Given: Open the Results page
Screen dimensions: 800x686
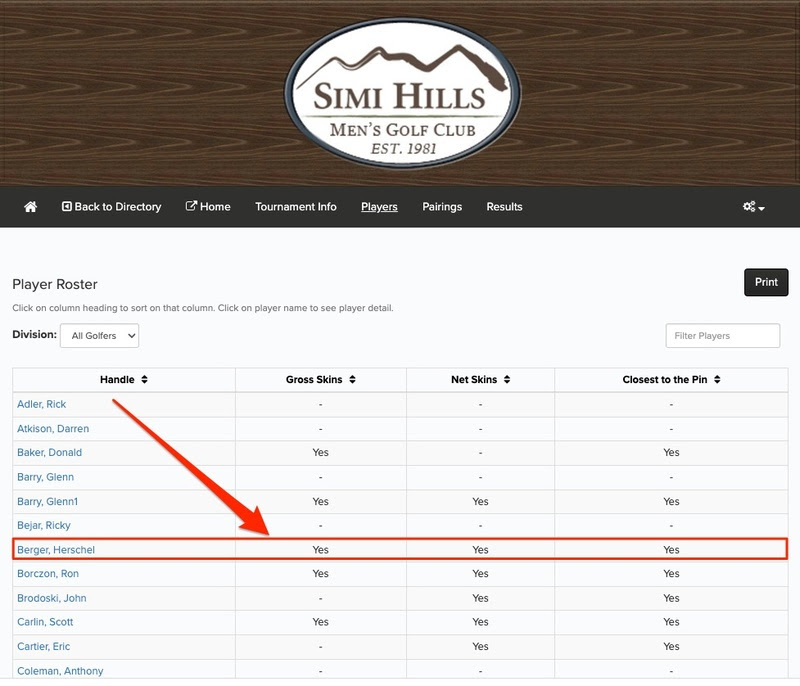Looking at the screenshot, I should (504, 207).
